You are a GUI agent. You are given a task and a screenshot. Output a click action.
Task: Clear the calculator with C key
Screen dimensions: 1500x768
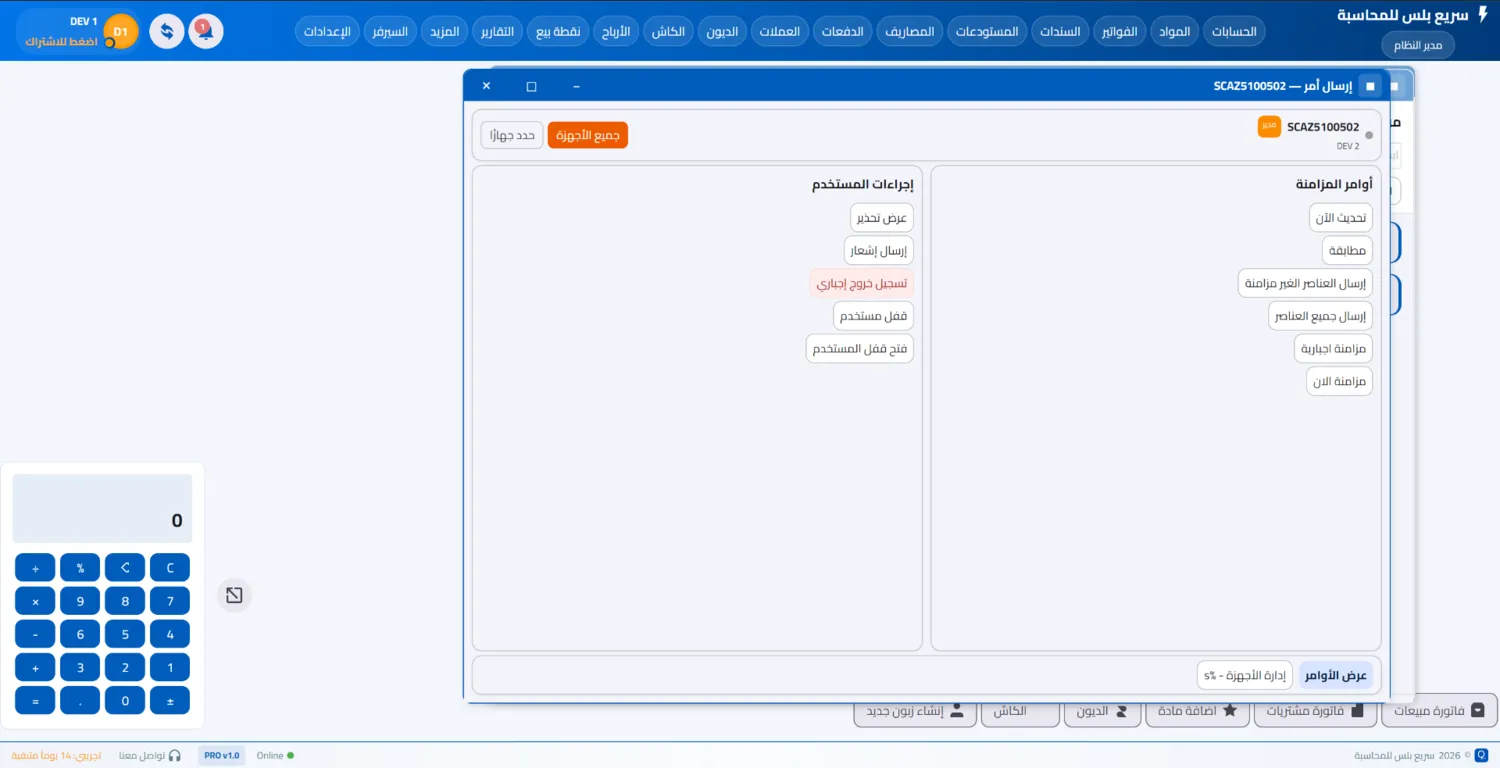pos(170,568)
